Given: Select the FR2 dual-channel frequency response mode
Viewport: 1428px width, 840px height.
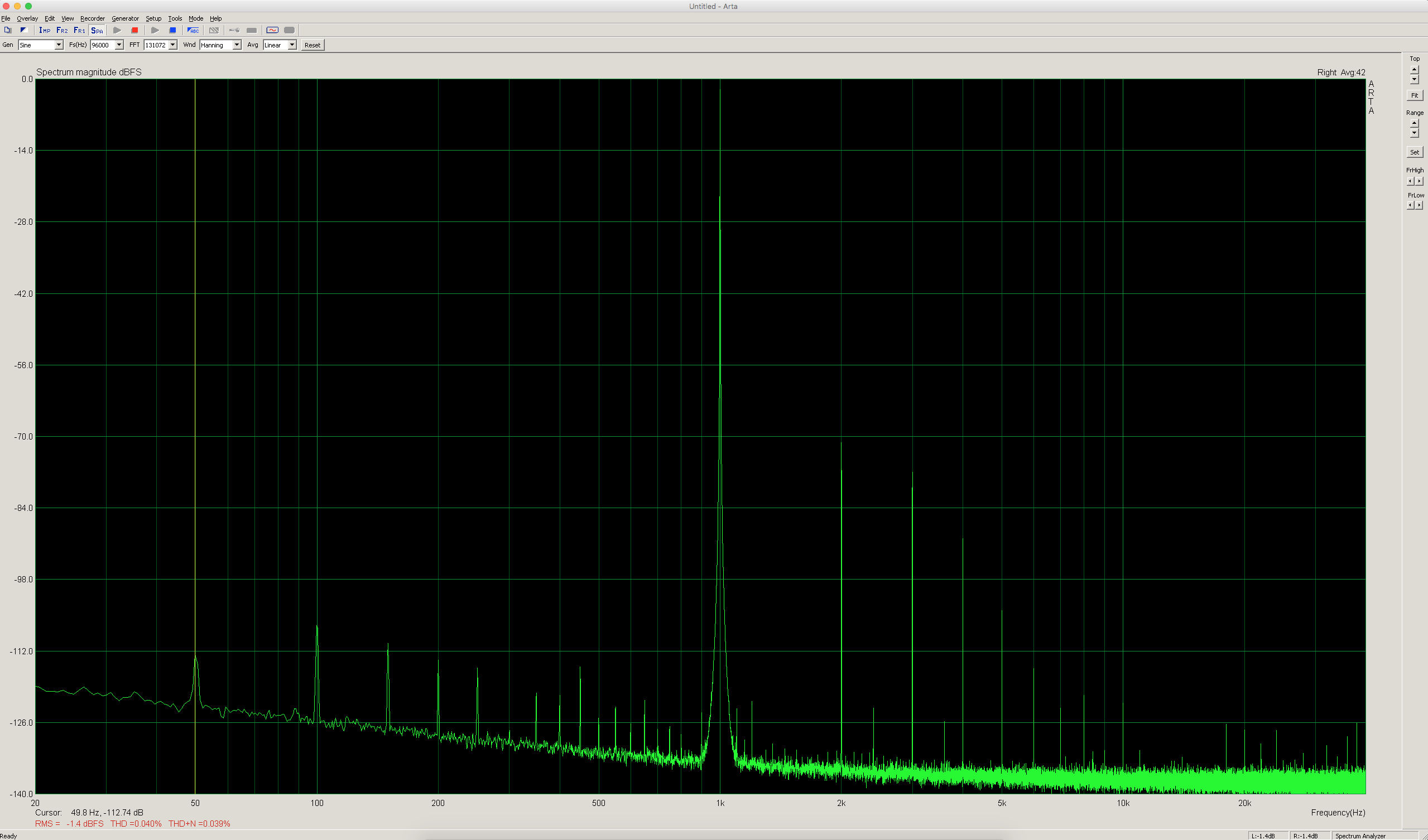Looking at the screenshot, I should pyautogui.click(x=62, y=31).
